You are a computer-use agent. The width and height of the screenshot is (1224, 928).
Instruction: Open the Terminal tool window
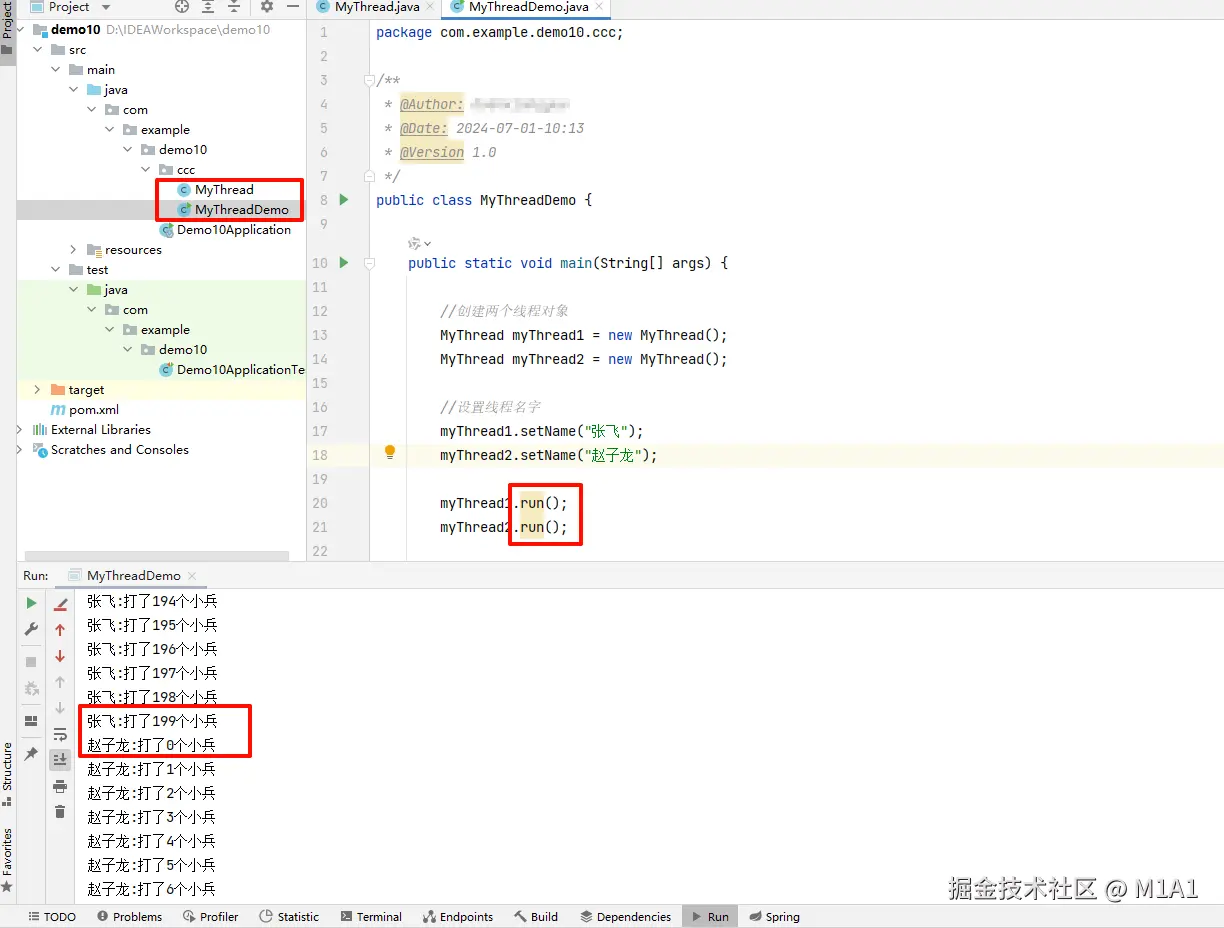coord(371,917)
